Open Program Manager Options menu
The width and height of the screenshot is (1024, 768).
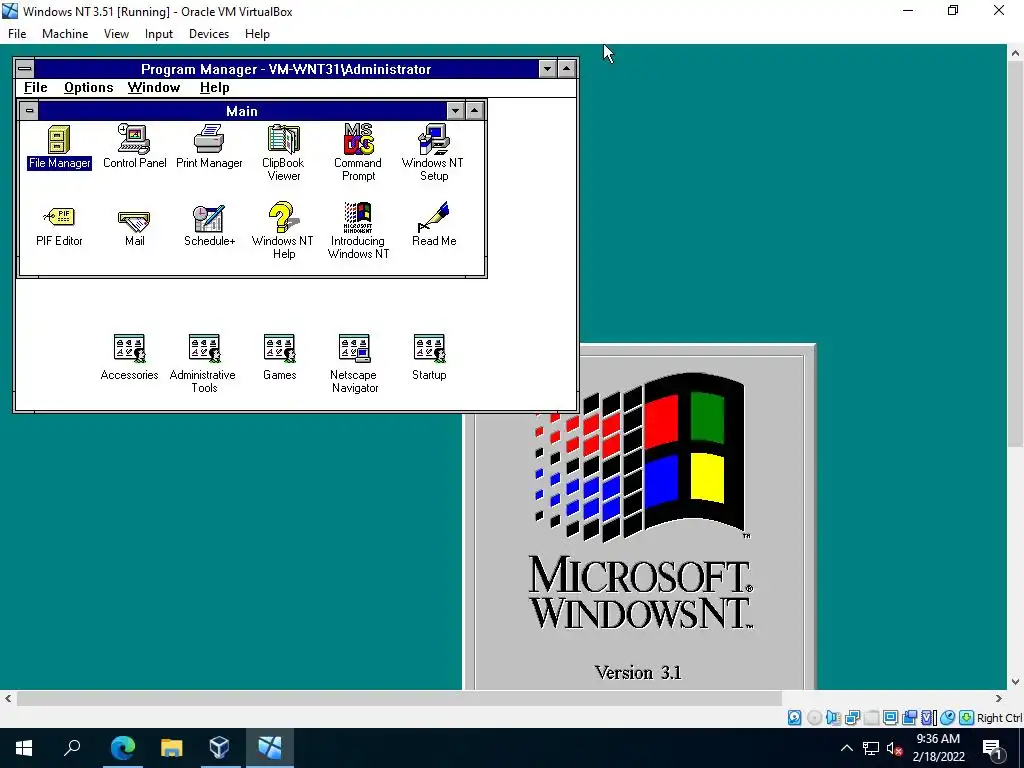point(88,88)
